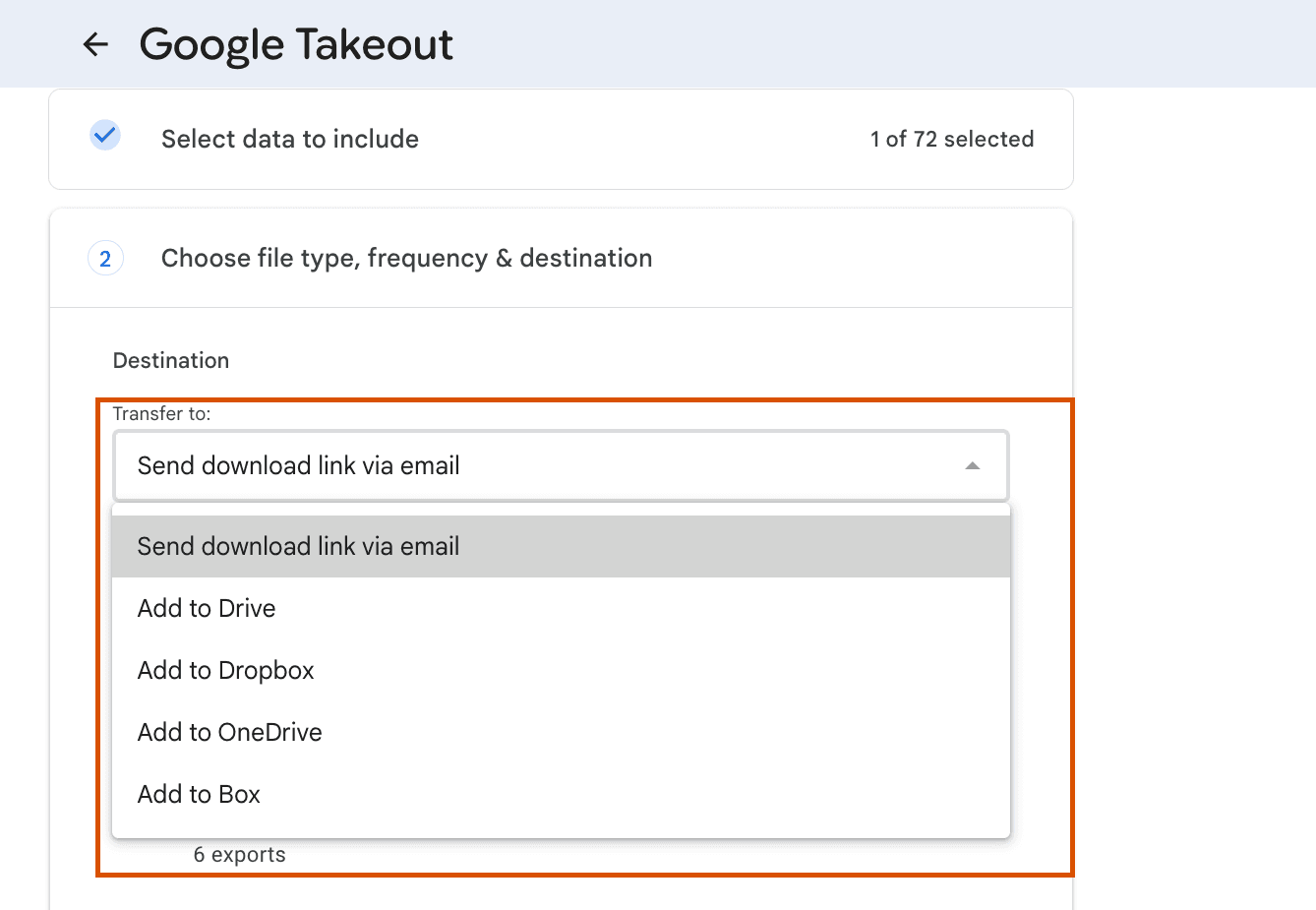Choose Add to Drive option
The height and width of the screenshot is (910, 1316).
click(207, 609)
